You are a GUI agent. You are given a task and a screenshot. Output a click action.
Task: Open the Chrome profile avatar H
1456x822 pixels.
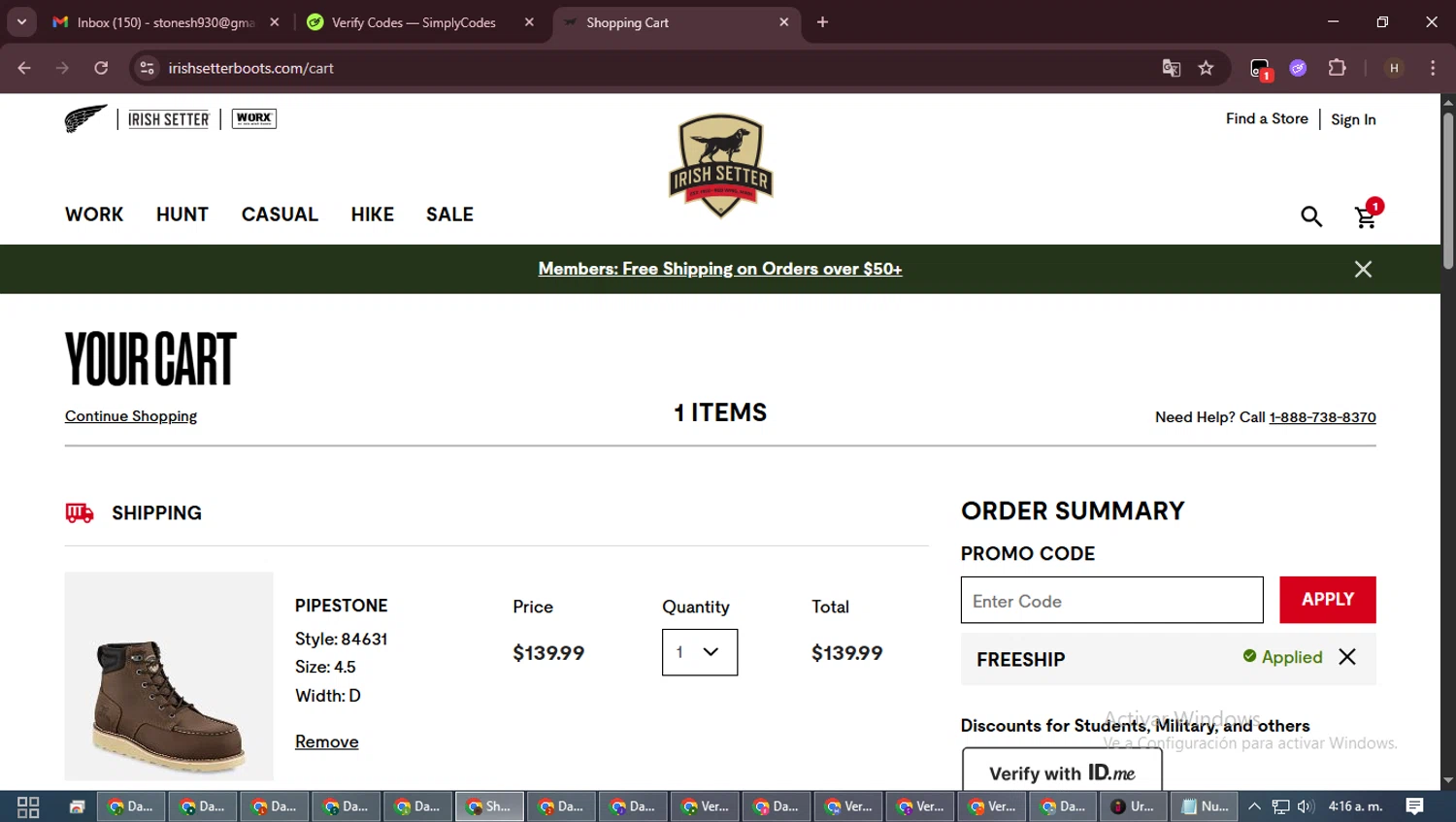pyautogui.click(x=1394, y=68)
